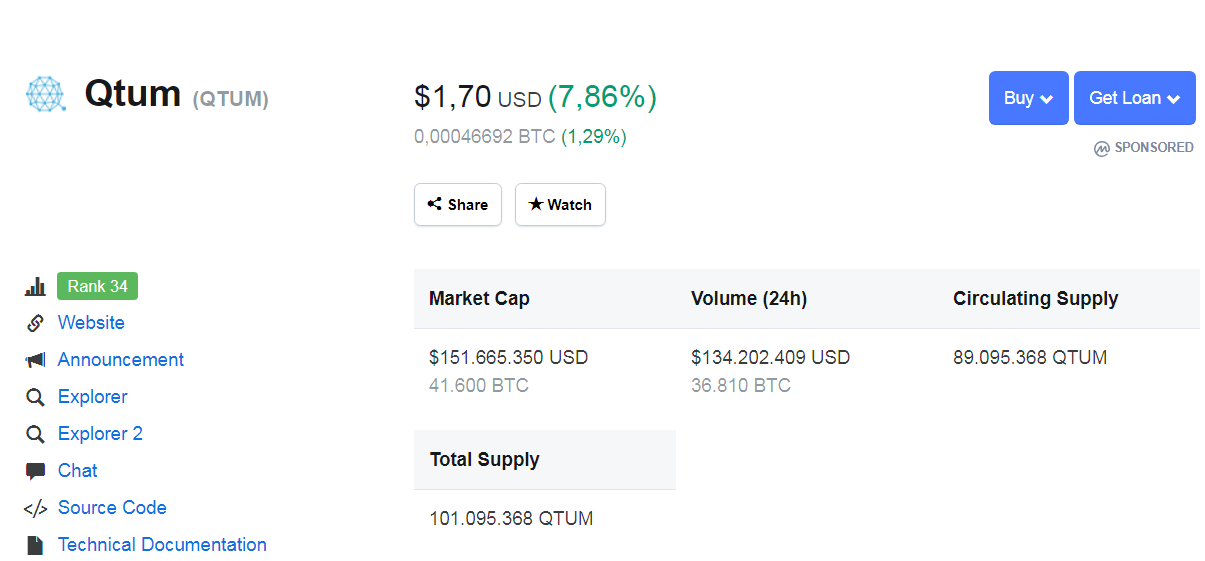Toggle the star Watch button
This screenshot has height=561, width=1205.
pyautogui.click(x=560, y=205)
